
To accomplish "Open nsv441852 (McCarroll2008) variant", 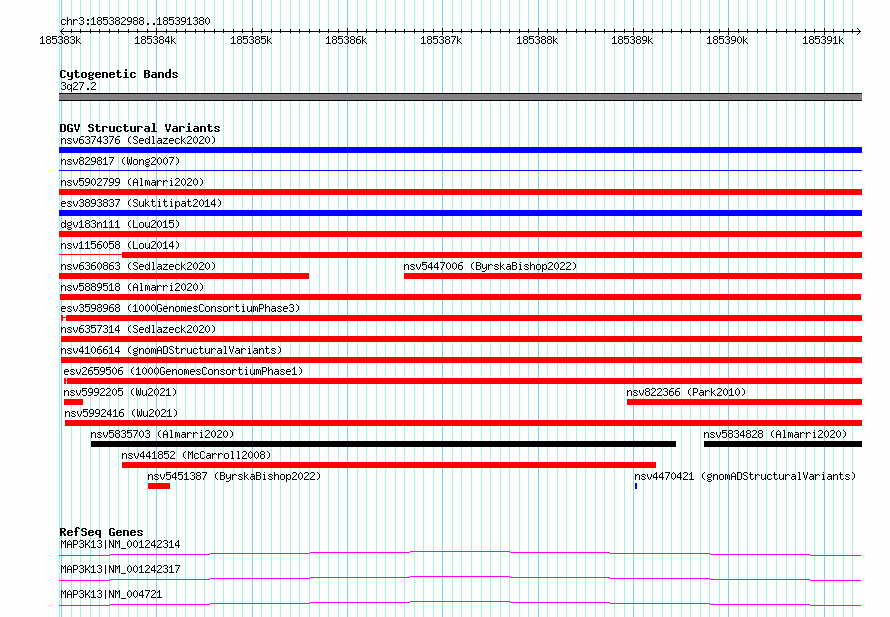I will click(x=196, y=455).
